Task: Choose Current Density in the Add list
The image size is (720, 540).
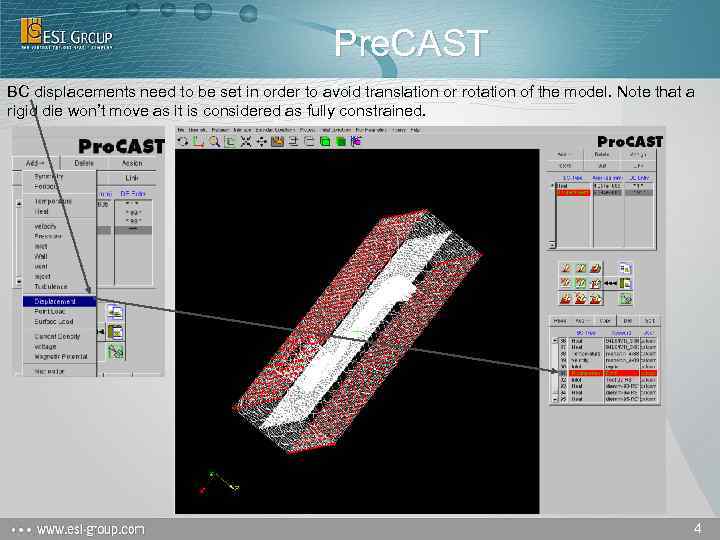Action: point(57,337)
